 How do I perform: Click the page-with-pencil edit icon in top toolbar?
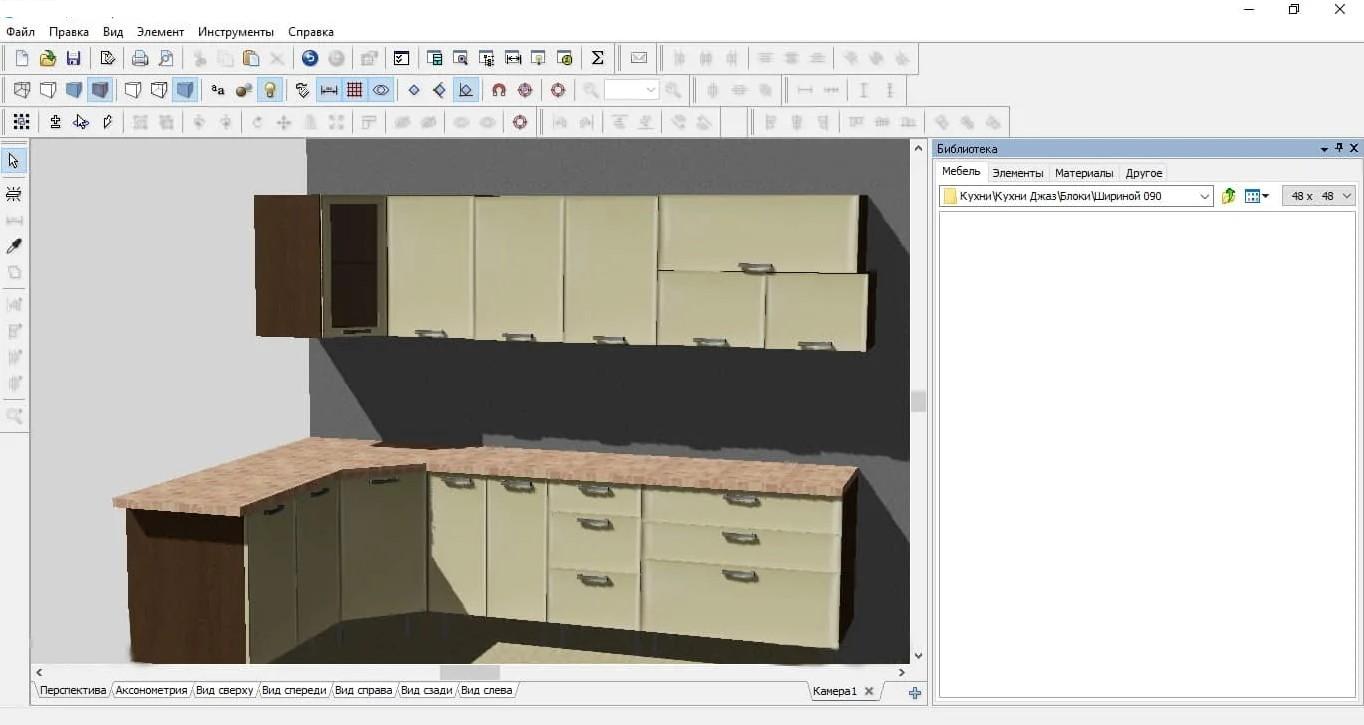pos(107,58)
